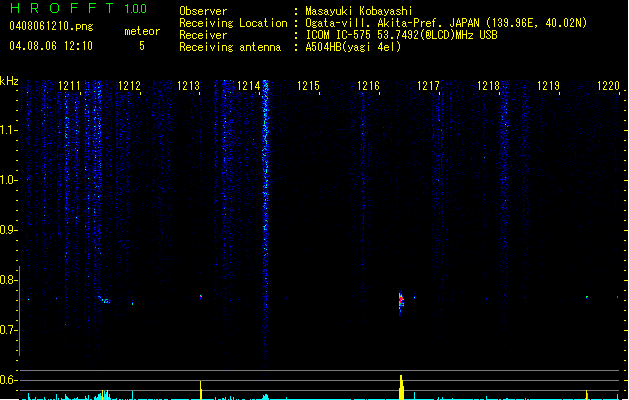Click the HROFFT 1.0.0 title text

click(79, 8)
